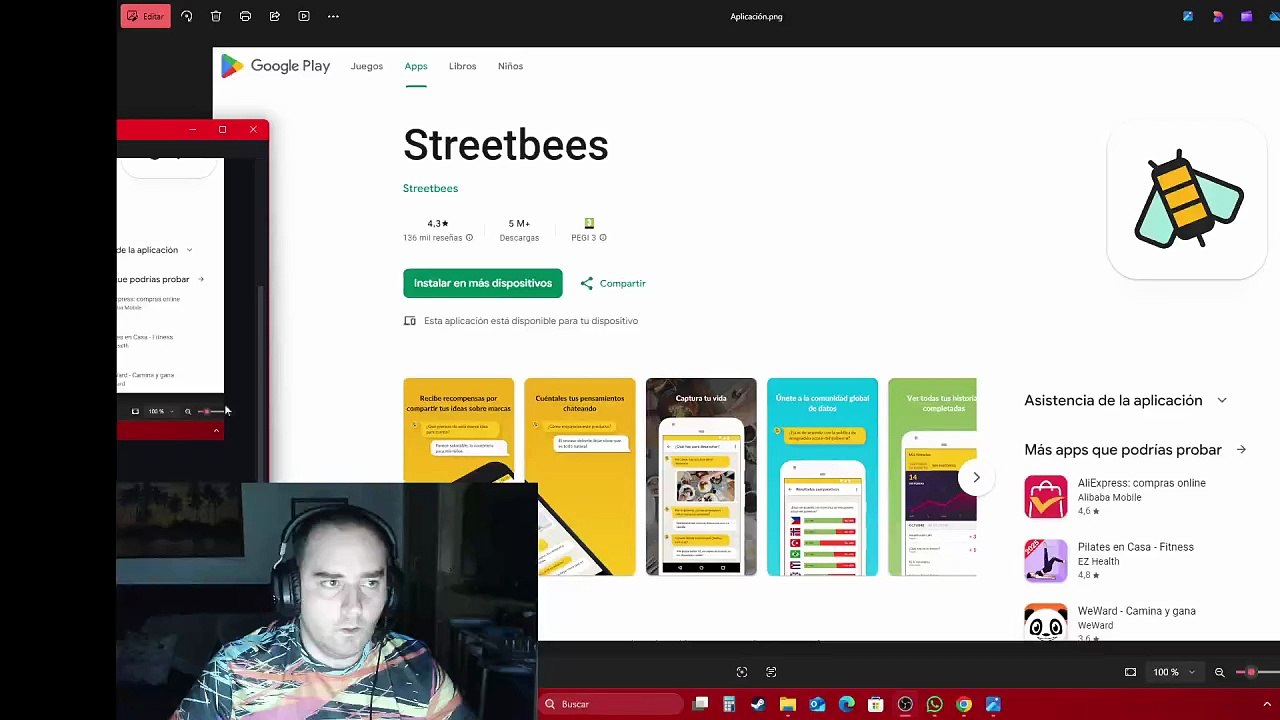Screen dimensions: 1280x720
Task: Go to the Niños tab
Action: pyautogui.click(x=510, y=66)
